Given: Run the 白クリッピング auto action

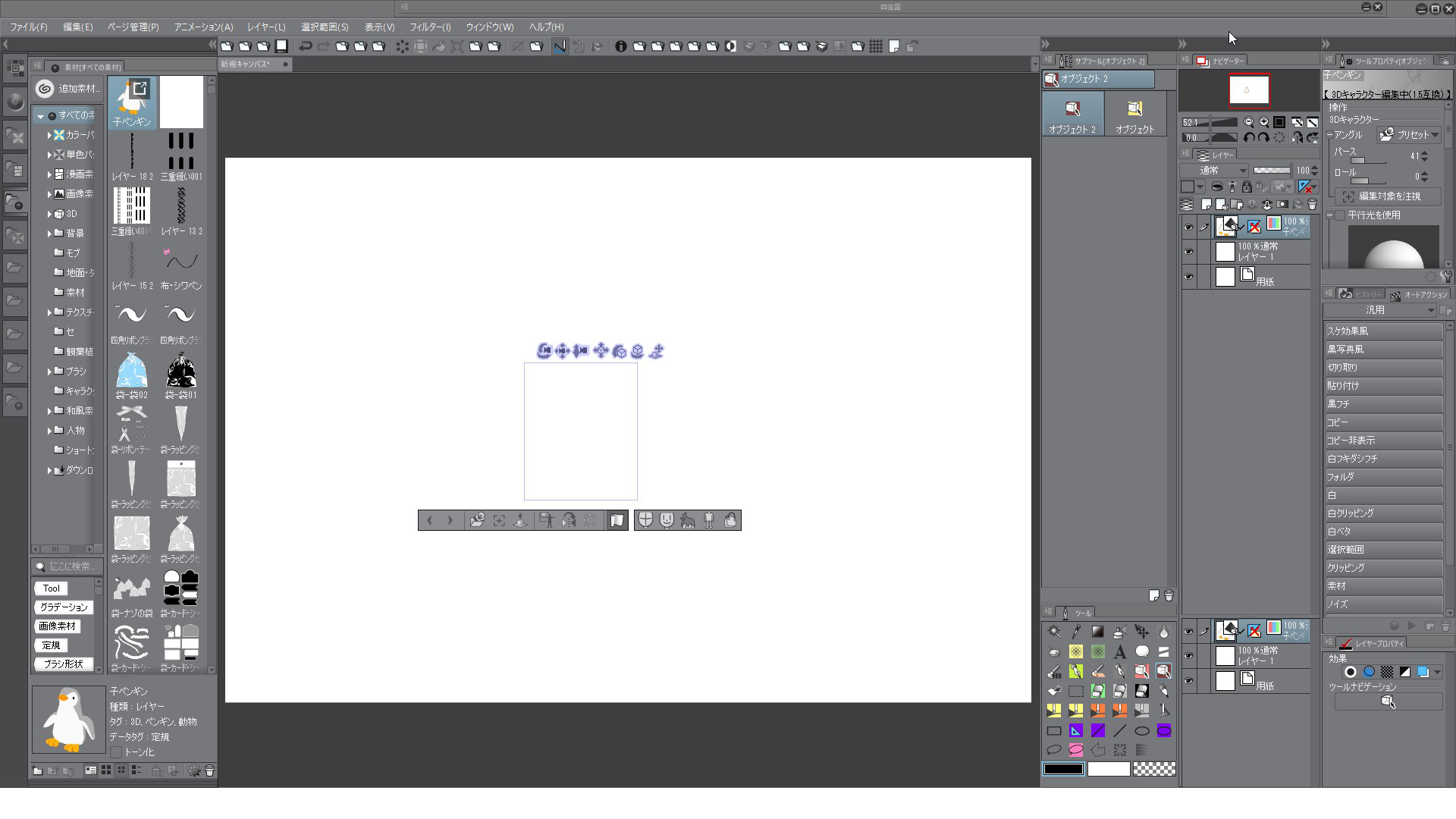Looking at the screenshot, I should click(1382, 513).
